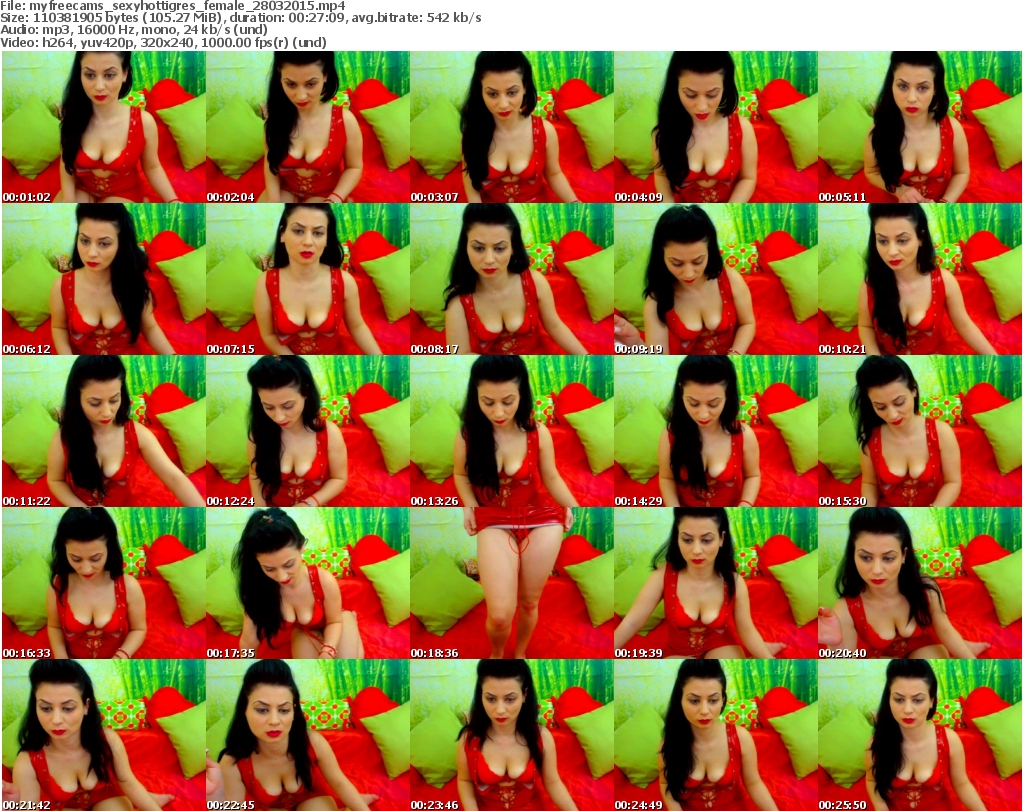Pick the frame stamped 00:14:29
Image resolution: width=1024 pixels, height=811 pixels.
tap(716, 431)
